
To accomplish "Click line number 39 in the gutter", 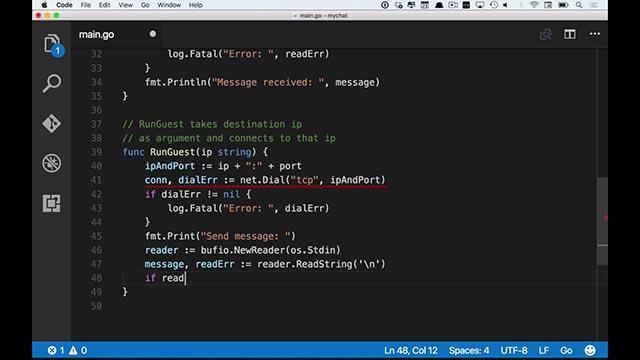I will (96, 152).
